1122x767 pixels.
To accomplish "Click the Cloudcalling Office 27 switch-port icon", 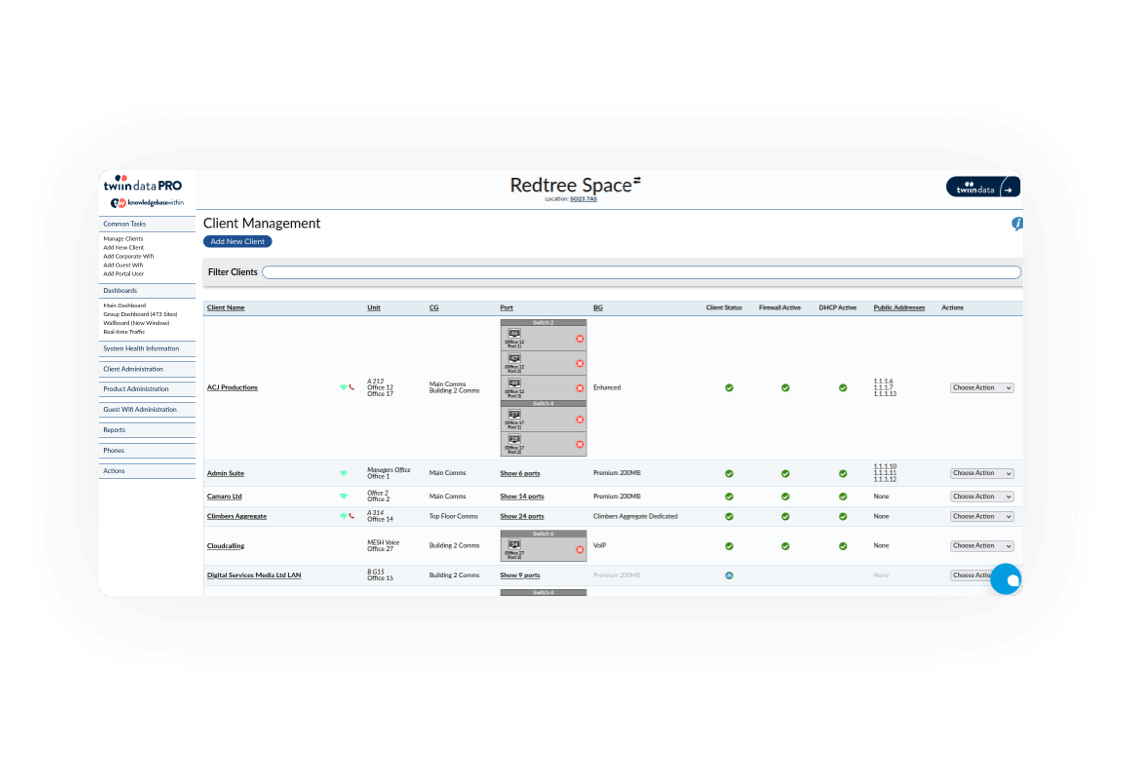I will (x=514, y=544).
